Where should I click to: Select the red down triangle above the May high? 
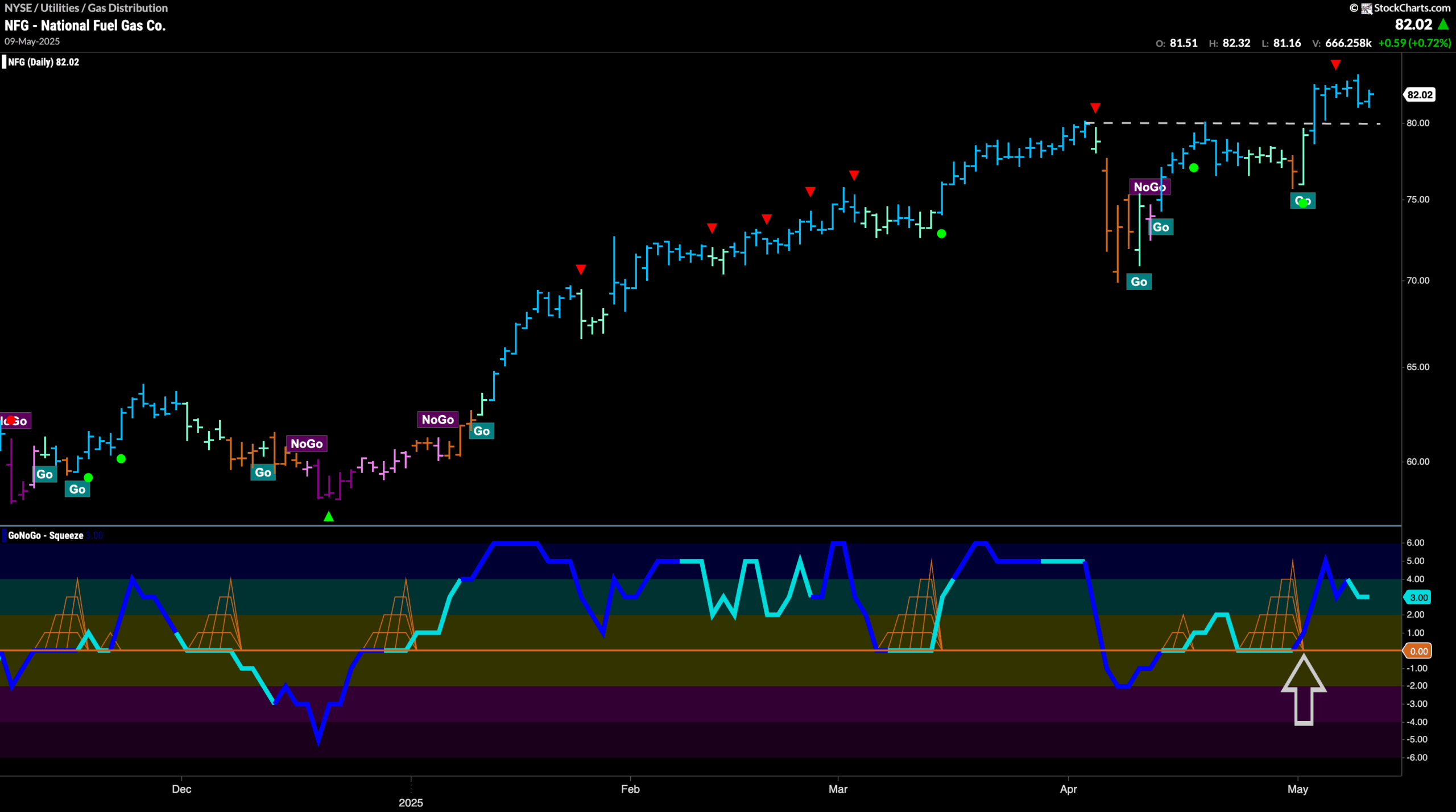coord(1335,65)
